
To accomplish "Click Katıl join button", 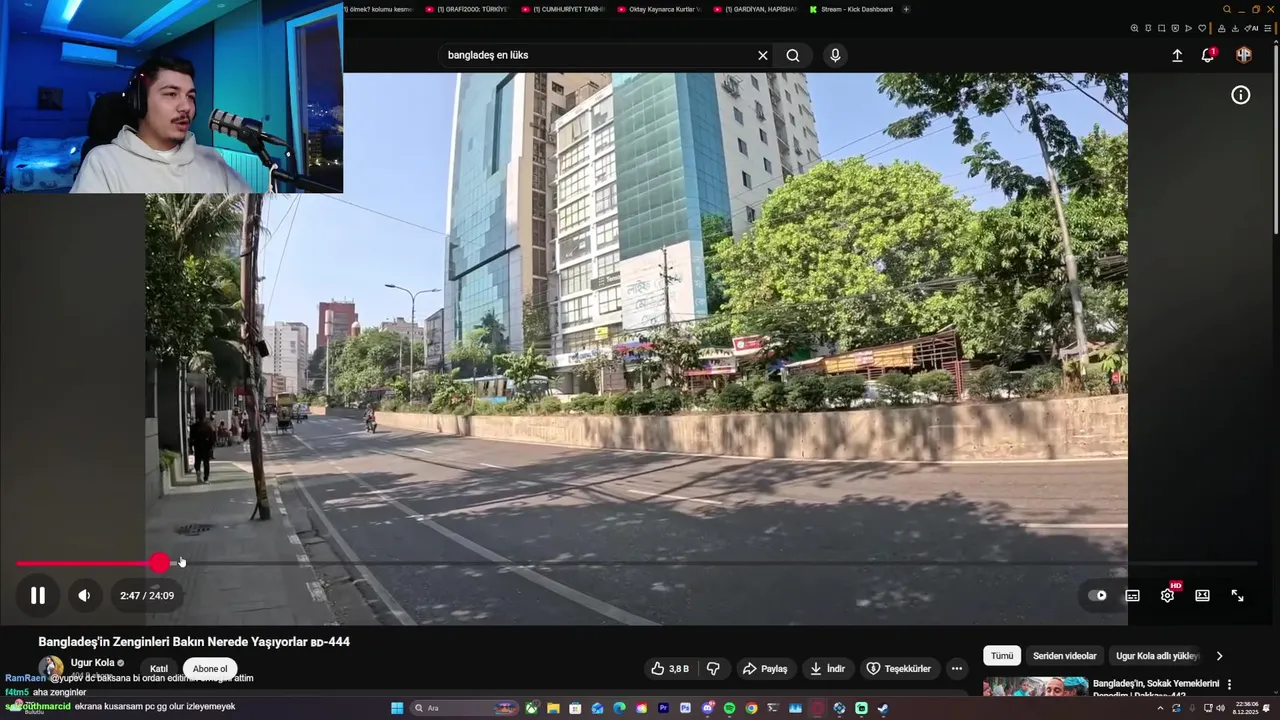I will (158, 668).
